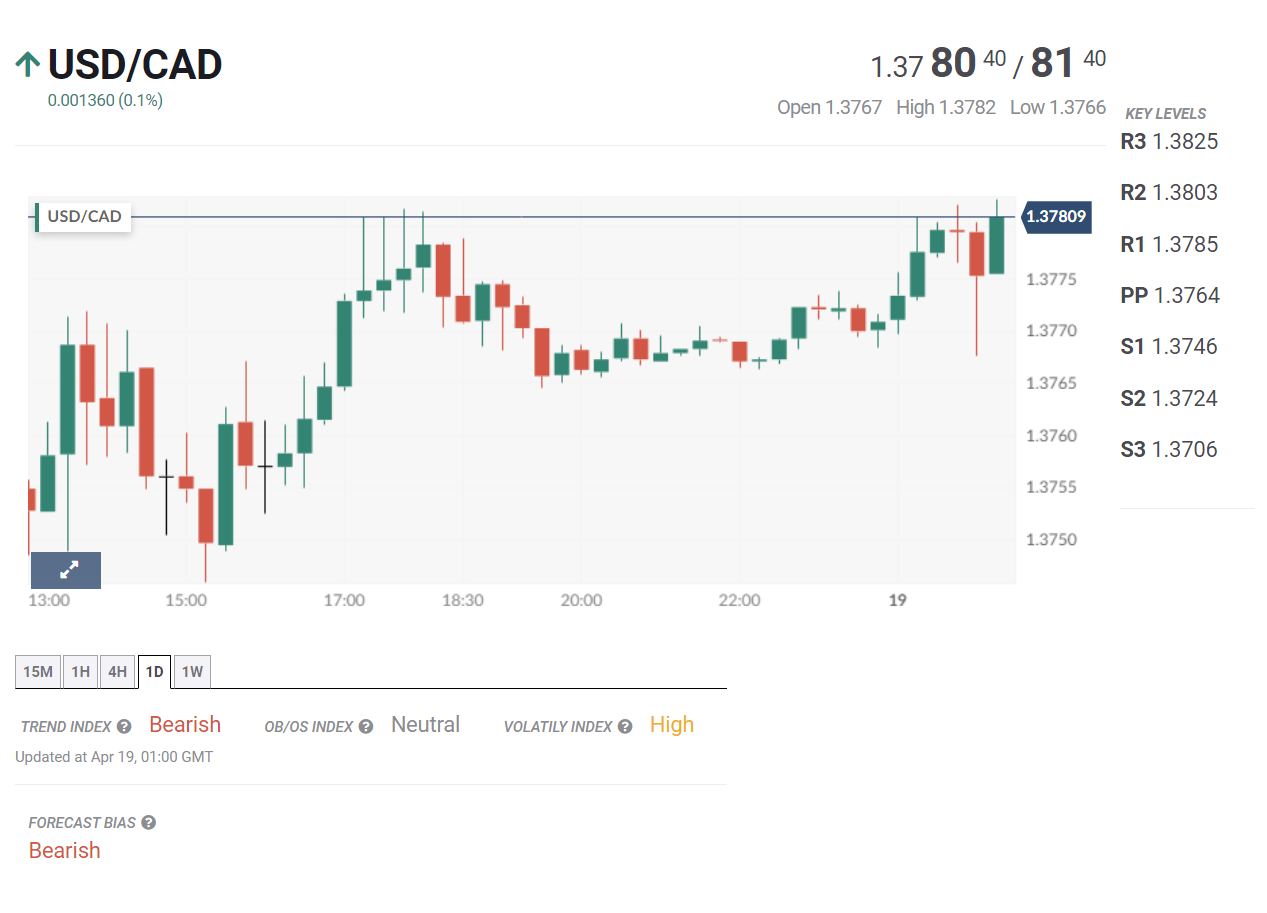Click the USD/CAD pair title
Viewport: 1267px width, 913px height.
pos(135,66)
